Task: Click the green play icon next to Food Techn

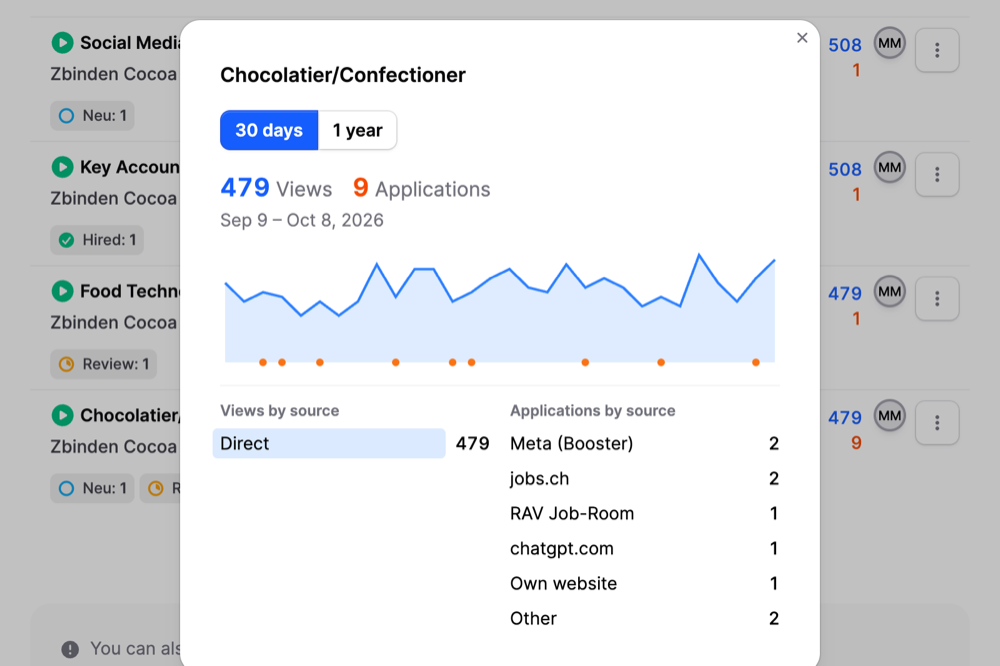Action: [62, 291]
